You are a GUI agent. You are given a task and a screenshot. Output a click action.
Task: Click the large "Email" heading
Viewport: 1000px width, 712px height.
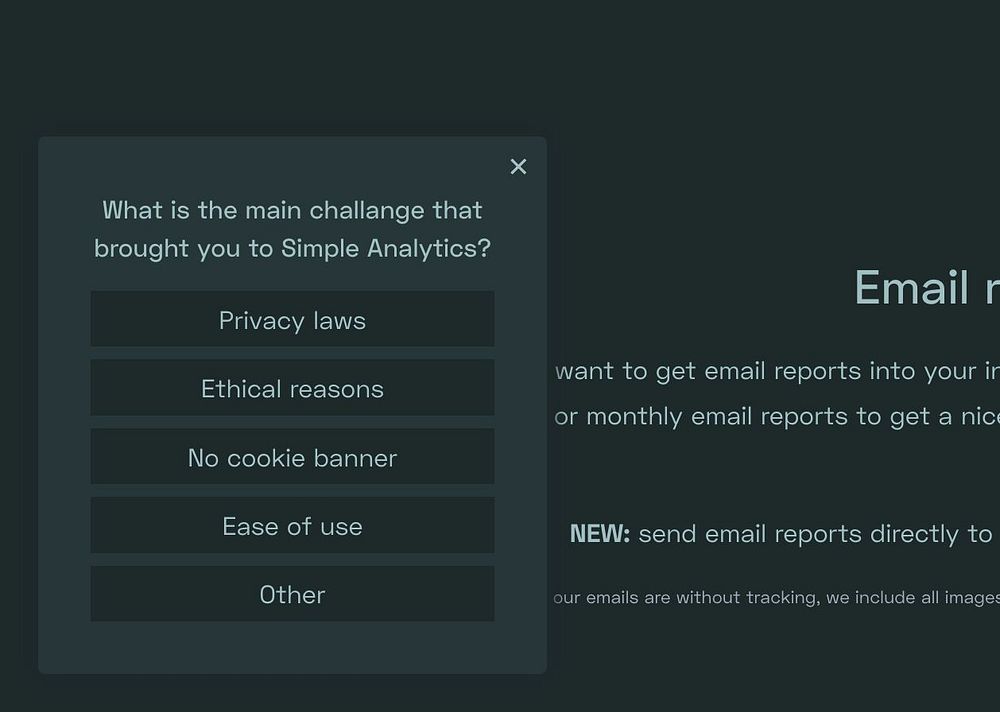911,288
